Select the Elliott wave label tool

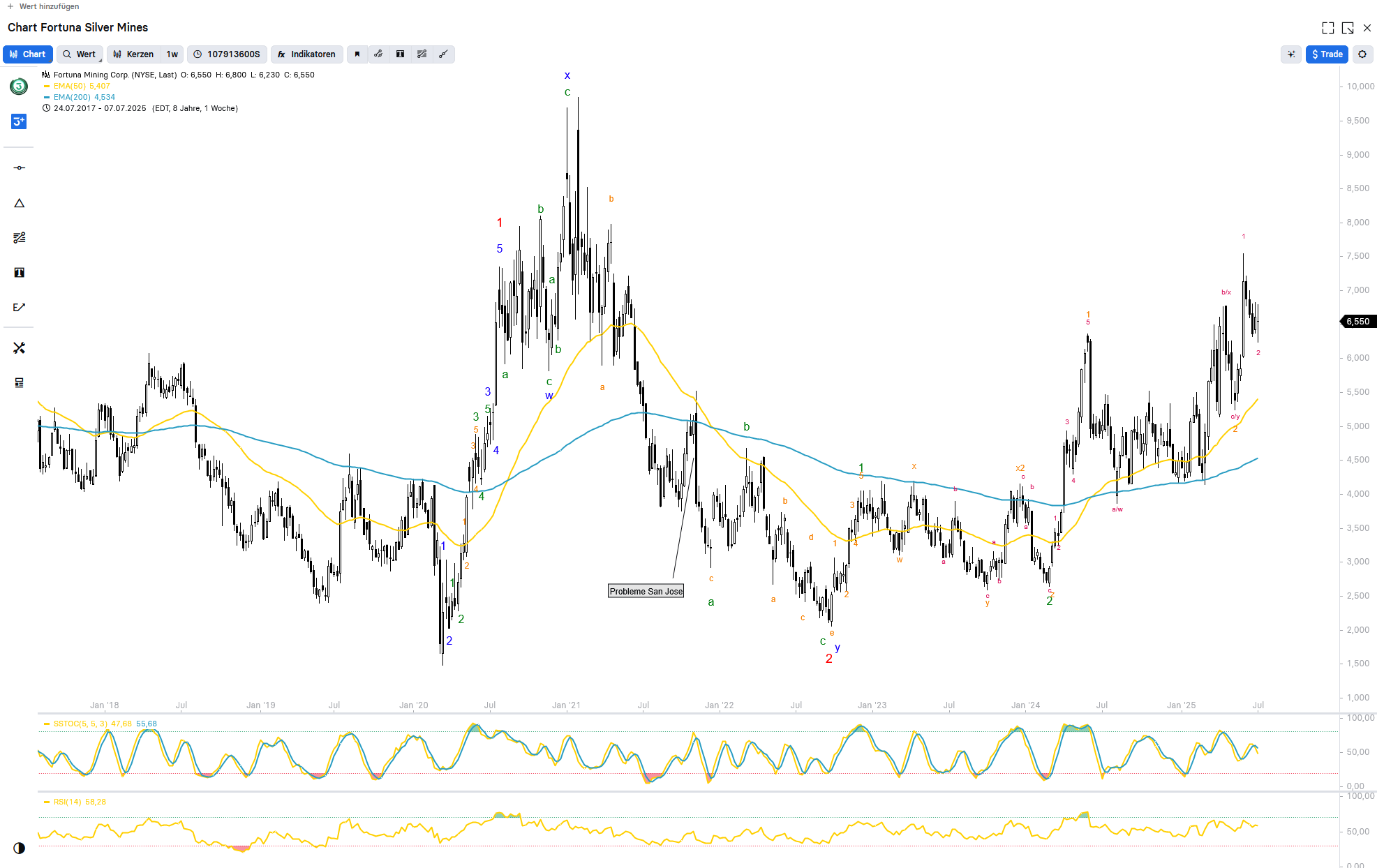tap(19, 307)
